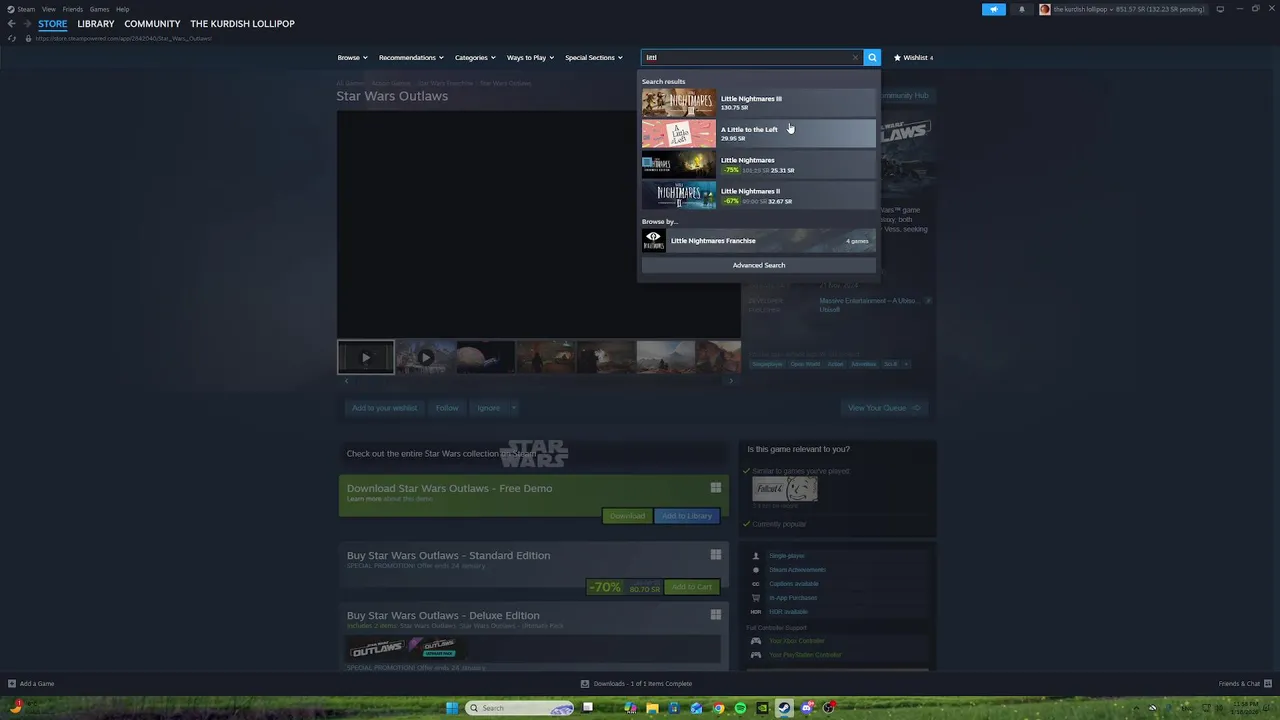Expand the Special Sections dropdown
The image size is (1280, 720).
point(593,57)
